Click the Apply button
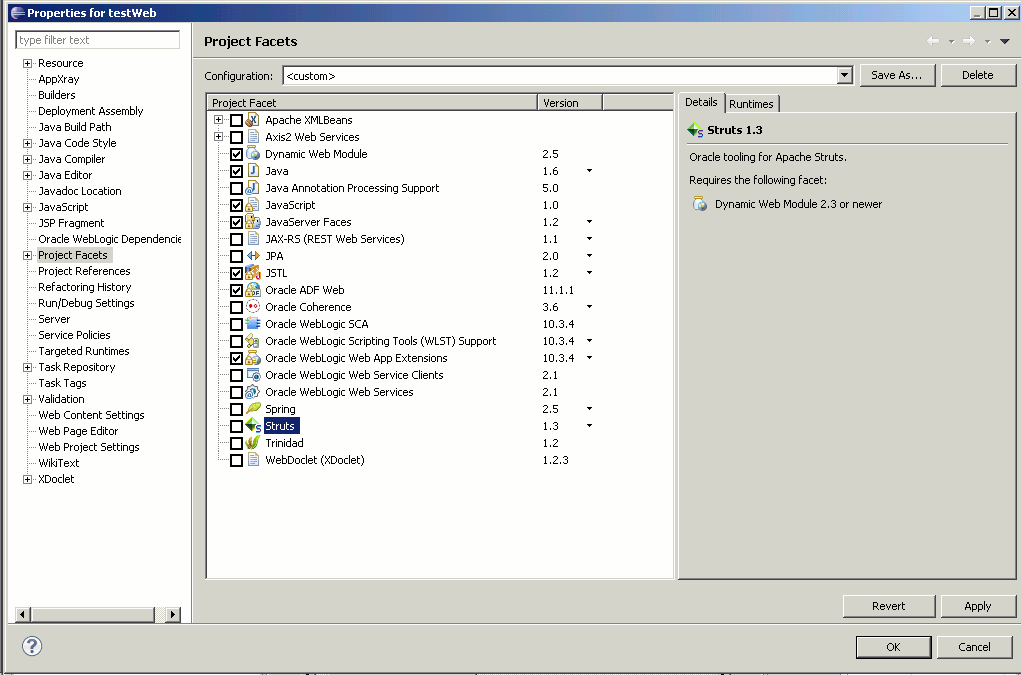Screen dimensions: 1021x675 pos(977,606)
